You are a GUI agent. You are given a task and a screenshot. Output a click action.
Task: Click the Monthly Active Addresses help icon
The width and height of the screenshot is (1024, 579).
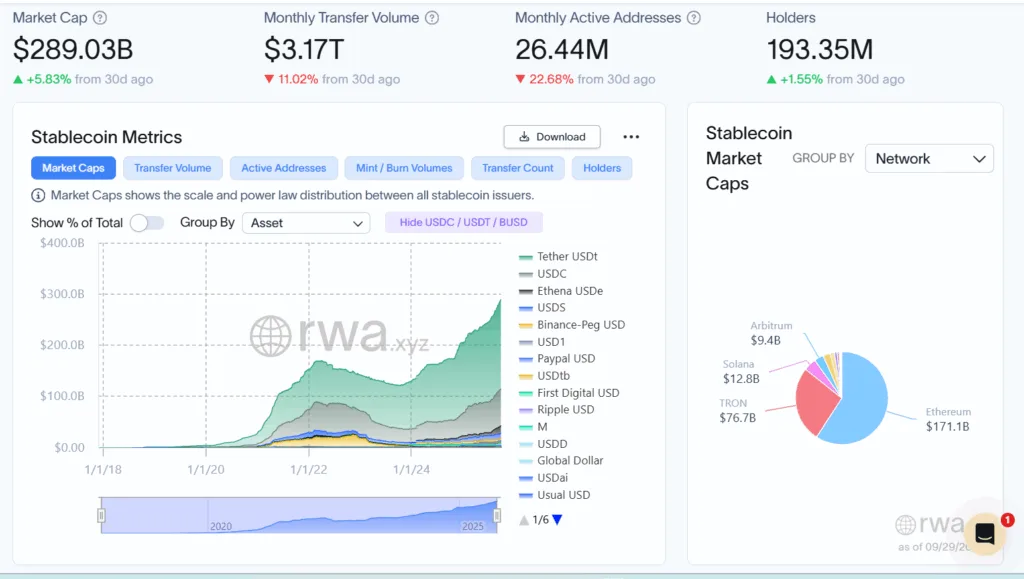694,18
